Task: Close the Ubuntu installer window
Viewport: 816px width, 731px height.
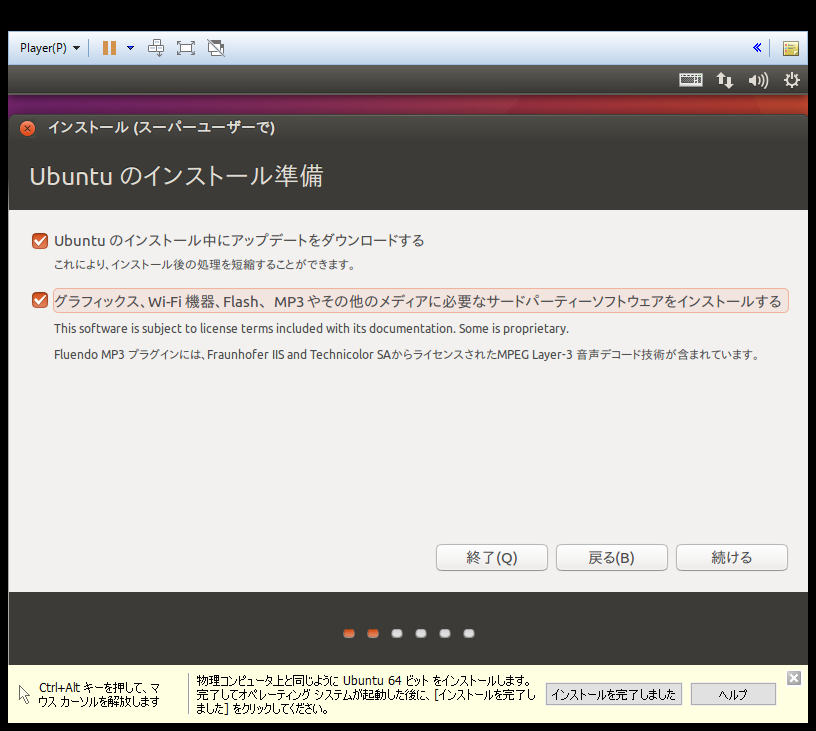Action: coord(28,128)
